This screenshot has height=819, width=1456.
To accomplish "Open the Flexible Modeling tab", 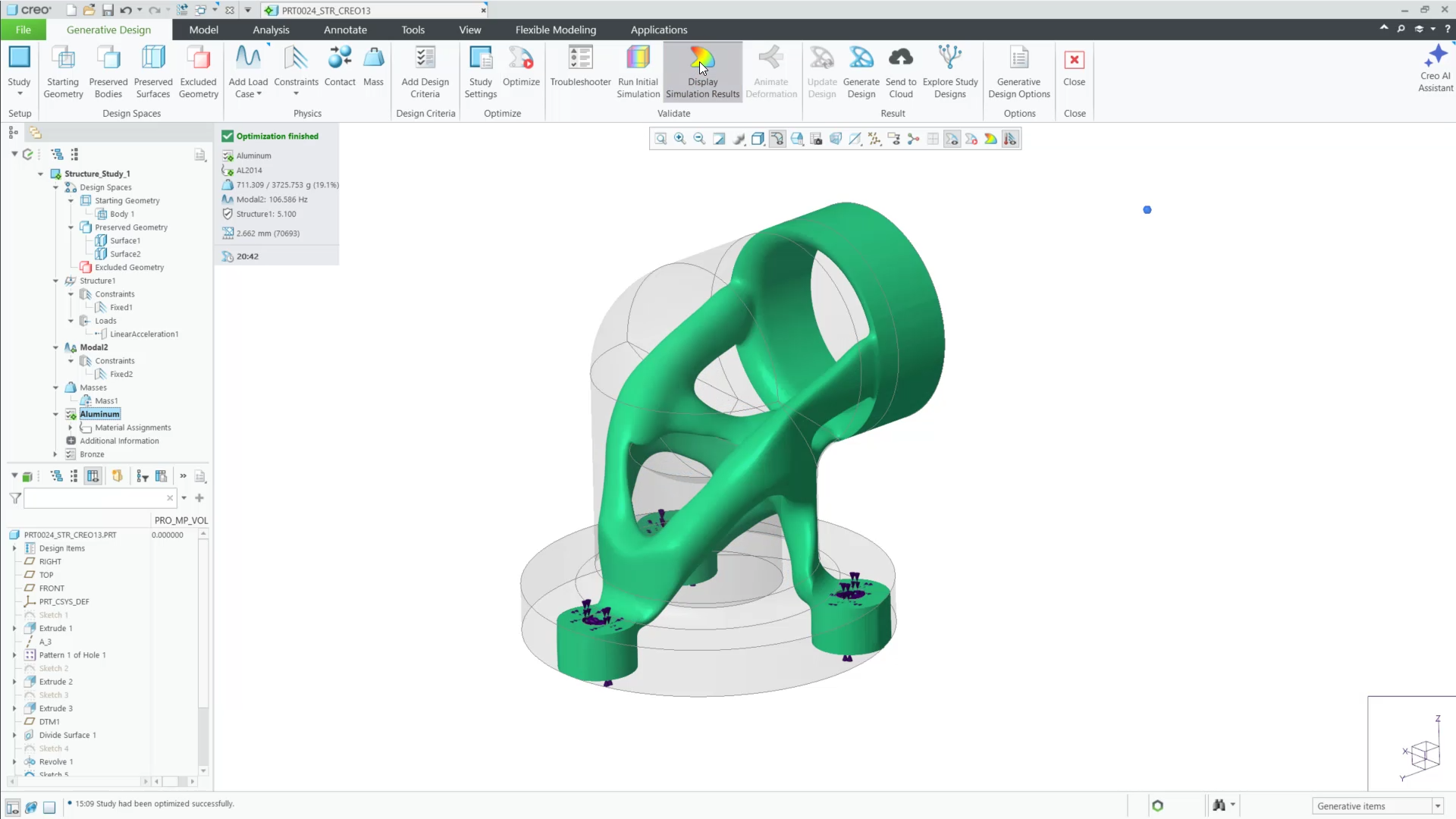I will point(556,30).
